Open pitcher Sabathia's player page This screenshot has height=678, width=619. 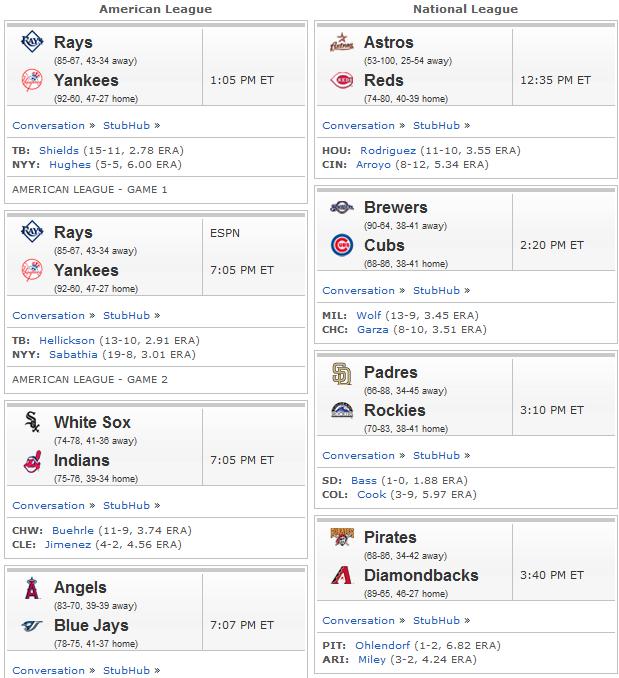click(73, 355)
